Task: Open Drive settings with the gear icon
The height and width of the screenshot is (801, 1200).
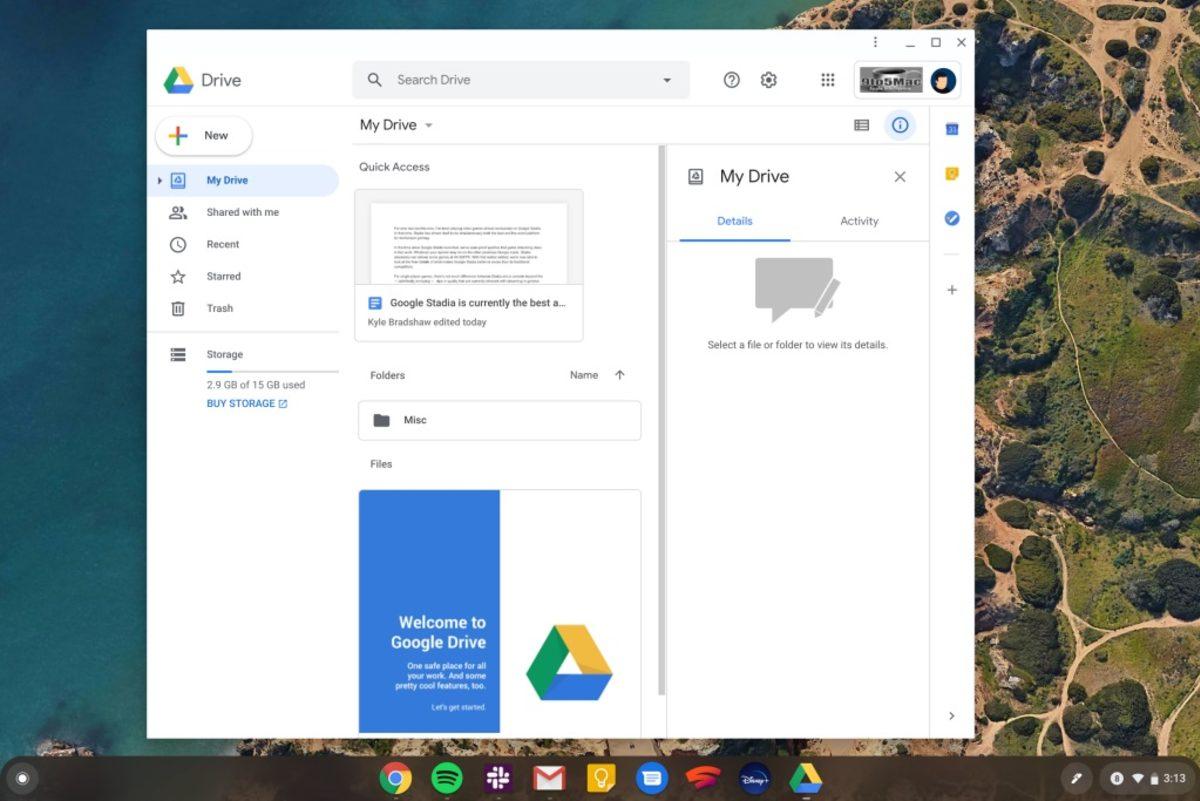Action: (x=768, y=79)
